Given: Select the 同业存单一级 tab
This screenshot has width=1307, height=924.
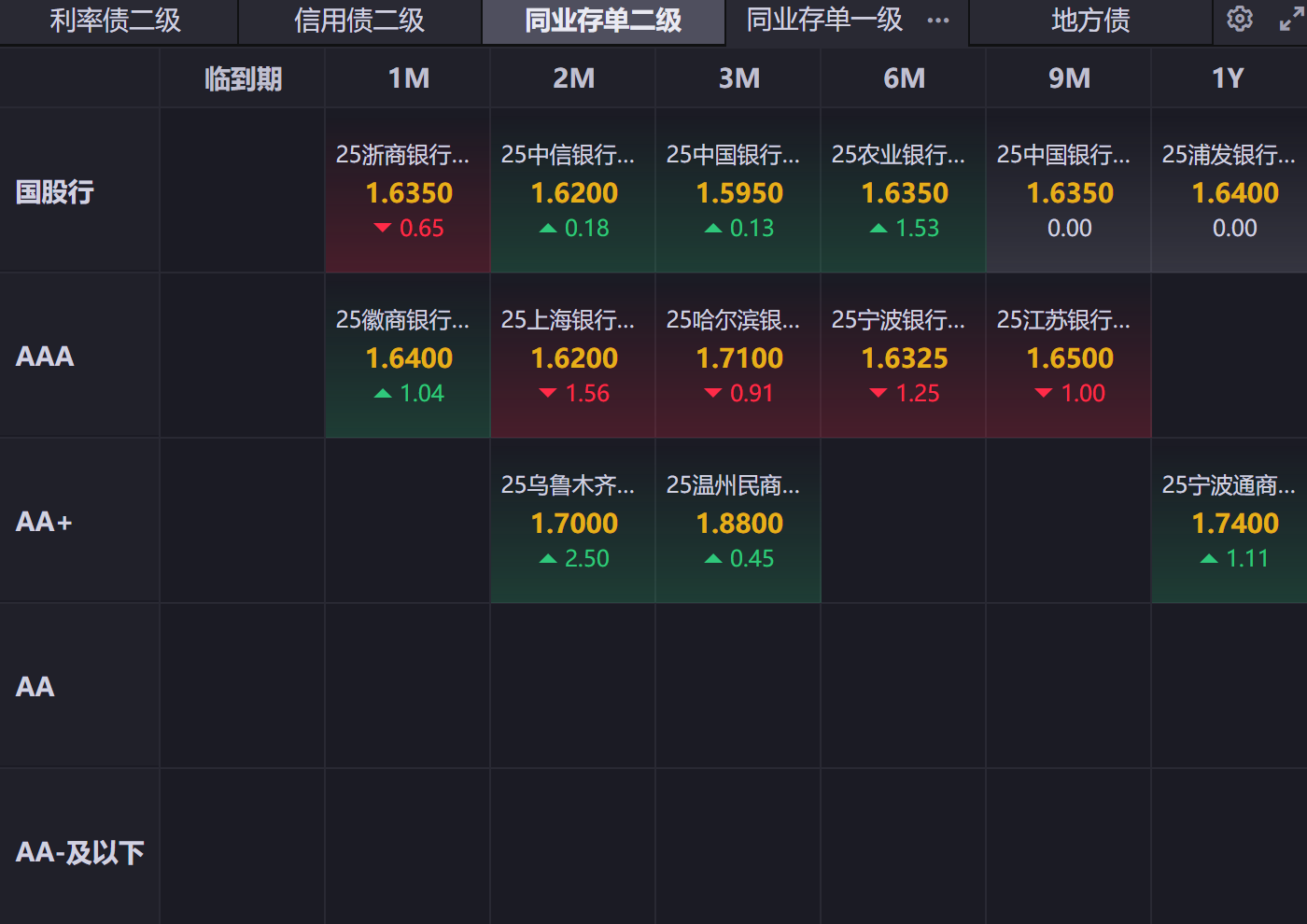Looking at the screenshot, I should click(x=824, y=21).
